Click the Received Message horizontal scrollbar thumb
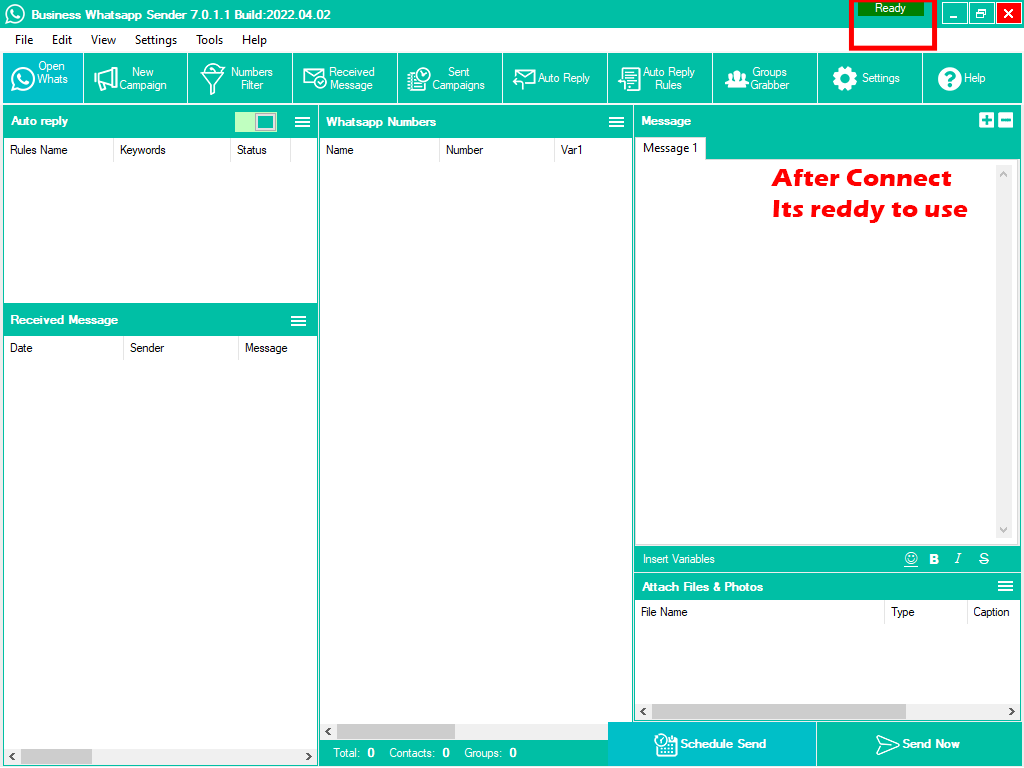 [x=56, y=756]
